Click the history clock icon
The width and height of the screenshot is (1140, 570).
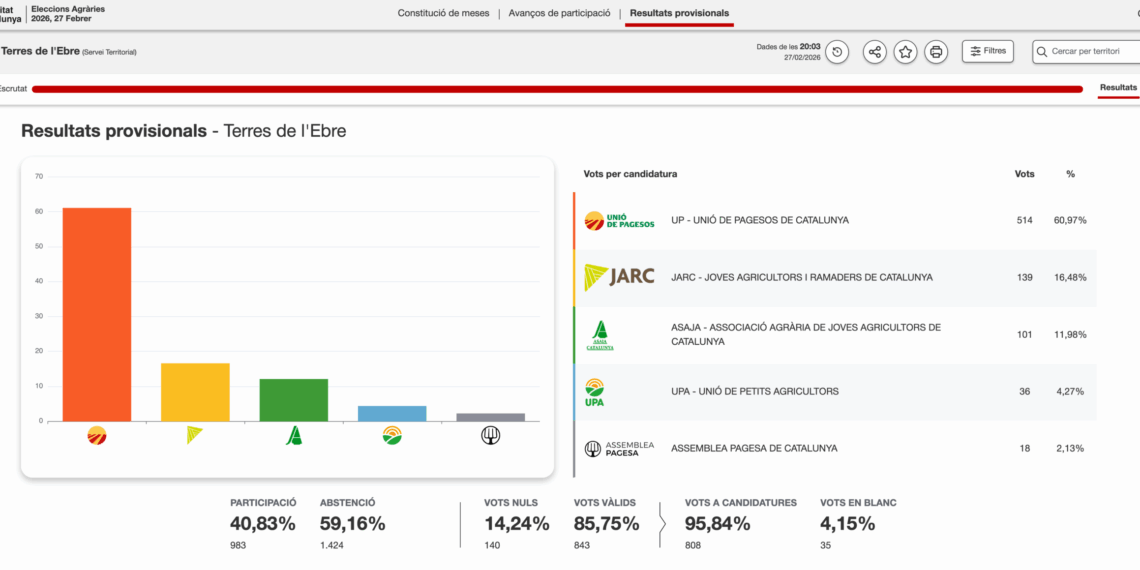click(x=837, y=52)
